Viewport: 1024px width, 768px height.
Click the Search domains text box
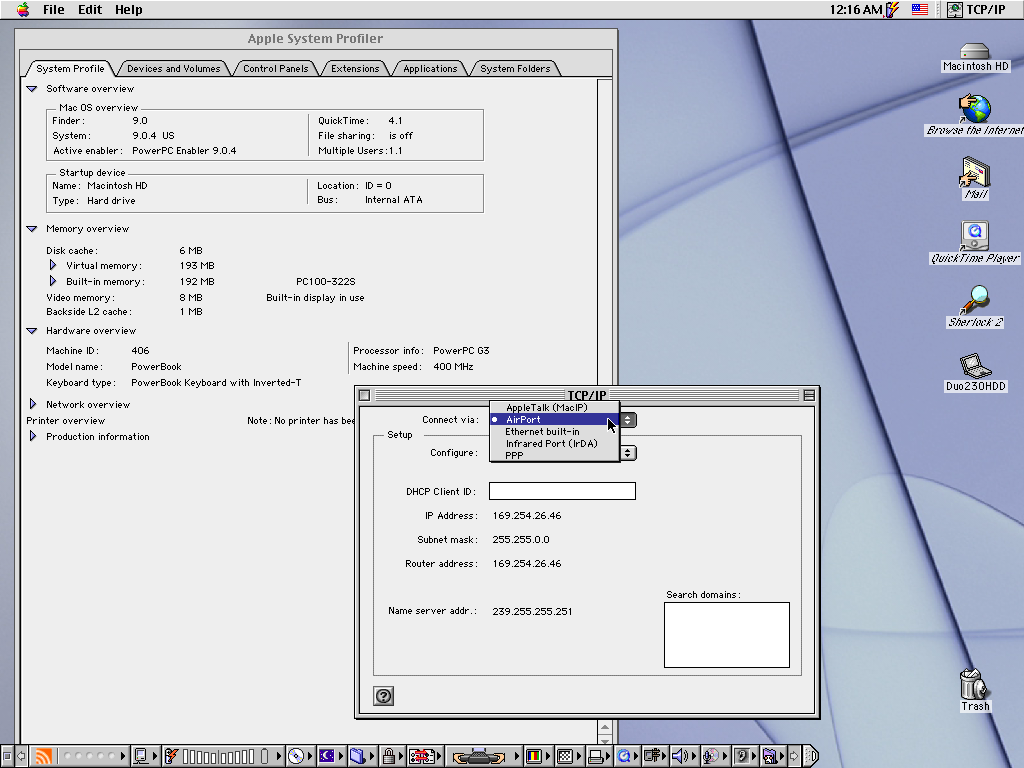[x=727, y=635]
